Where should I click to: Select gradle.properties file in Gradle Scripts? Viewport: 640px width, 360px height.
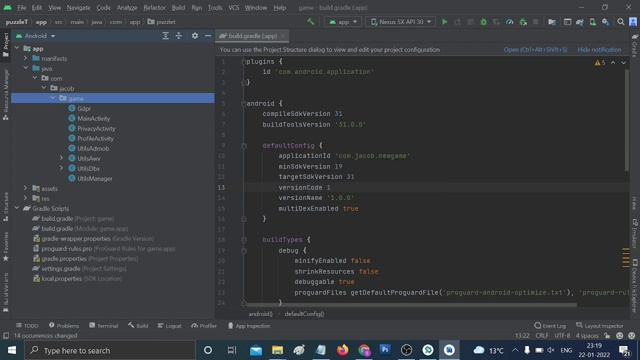(x=64, y=258)
